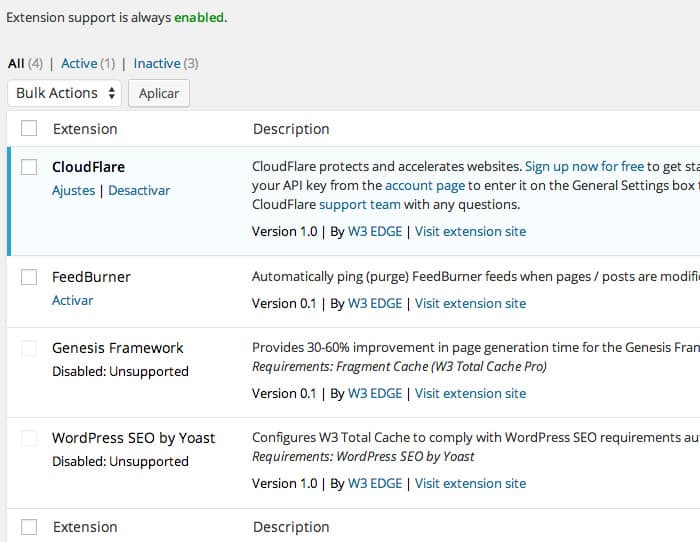Click Desactivar under CloudFlare
The height and width of the screenshot is (542, 700).
139,191
